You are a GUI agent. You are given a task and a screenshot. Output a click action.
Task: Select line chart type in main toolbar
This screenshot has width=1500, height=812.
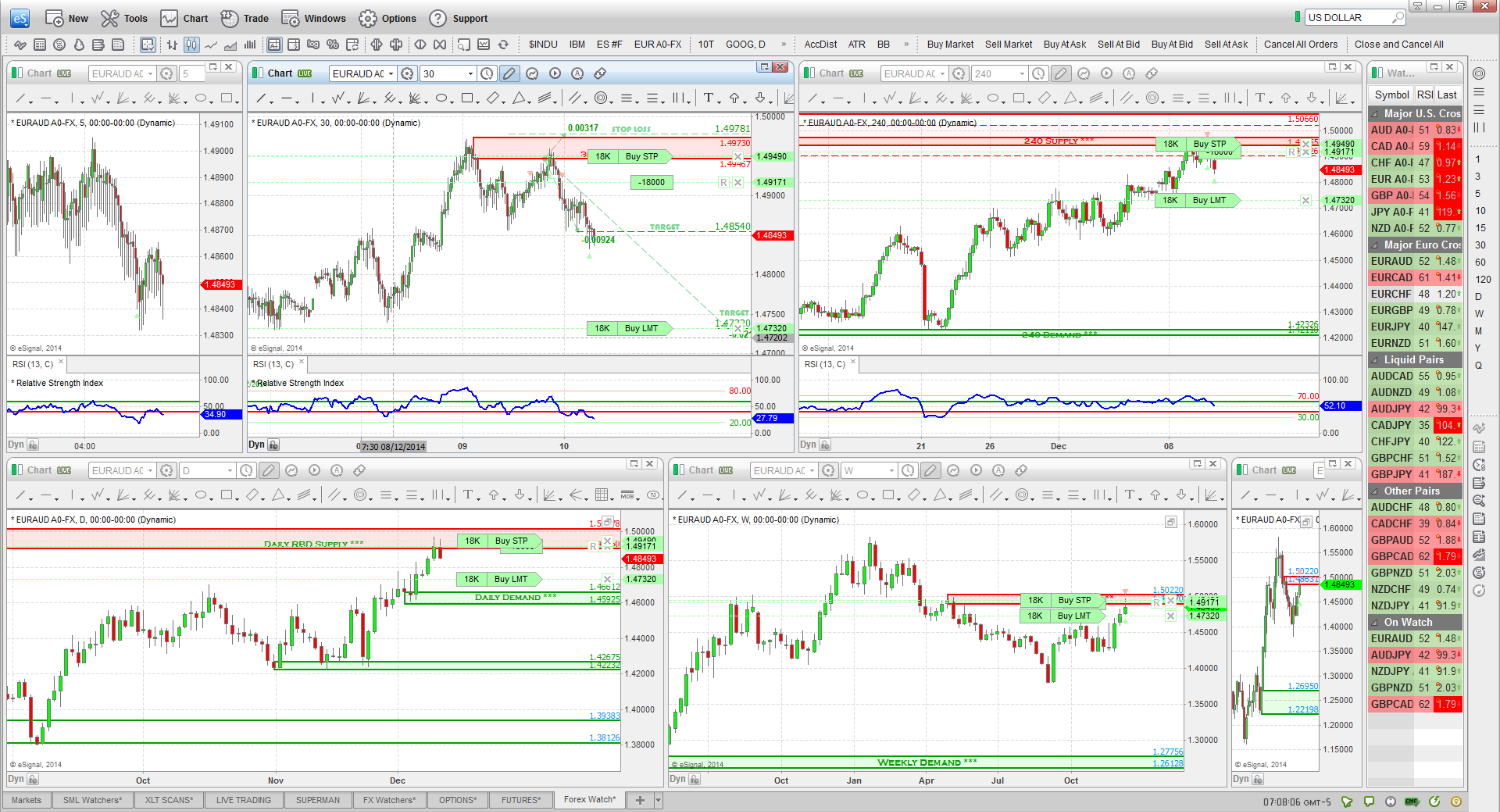(211, 44)
